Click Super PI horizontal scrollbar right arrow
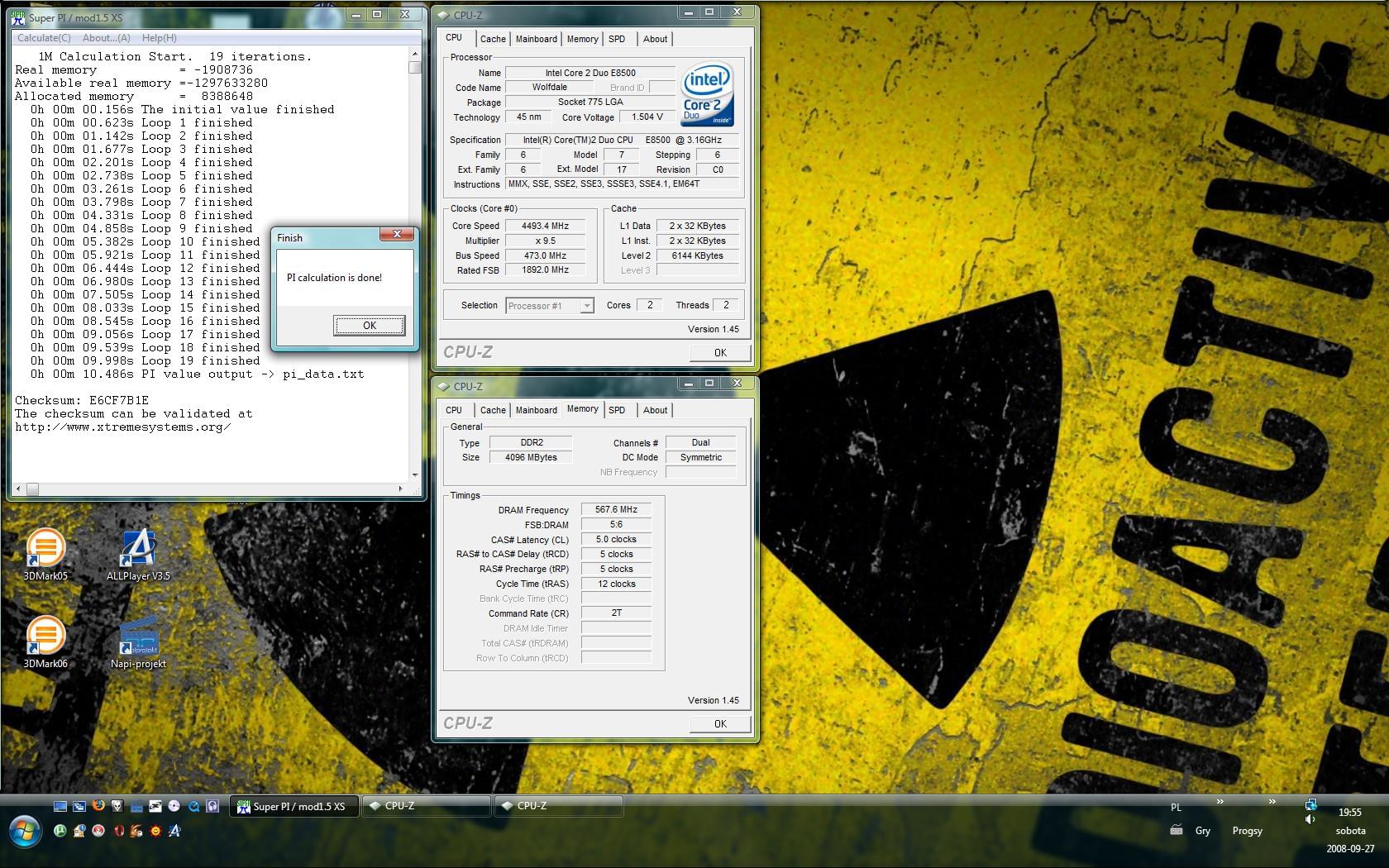Viewport: 1389px width, 868px height. click(401, 489)
